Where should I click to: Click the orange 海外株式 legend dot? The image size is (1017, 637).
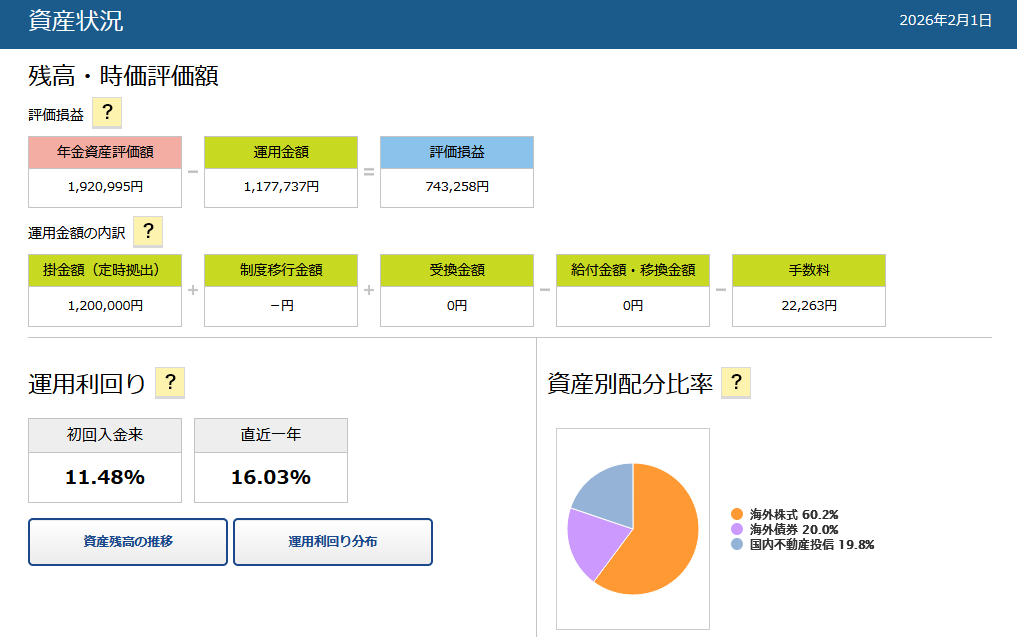[x=737, y=514]
